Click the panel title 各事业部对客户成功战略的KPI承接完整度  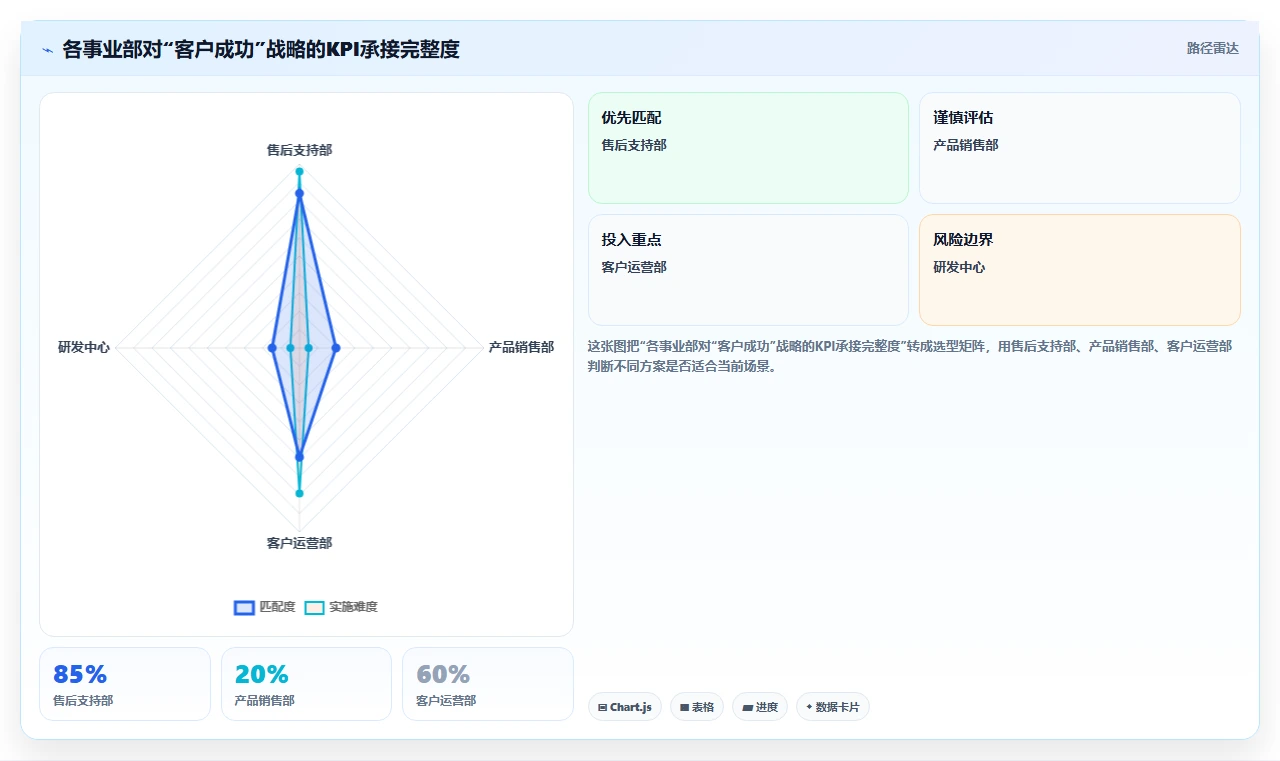[x=261, y=49]
